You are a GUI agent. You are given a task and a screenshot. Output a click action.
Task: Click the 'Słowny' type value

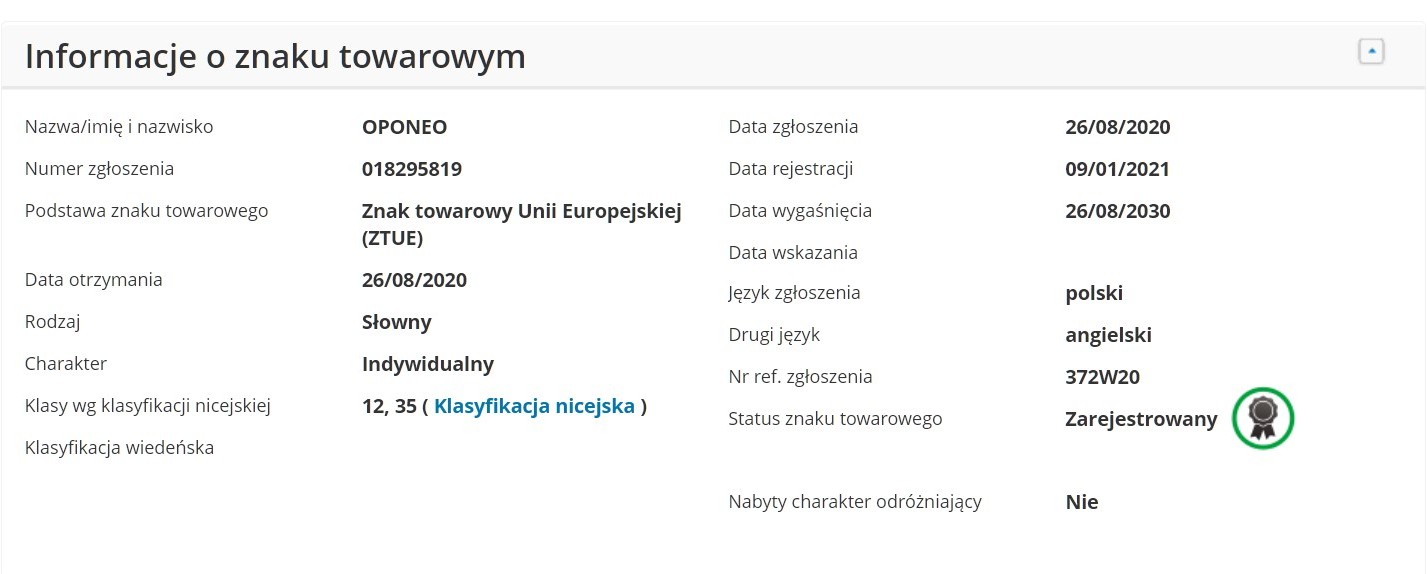pos(396,322)
